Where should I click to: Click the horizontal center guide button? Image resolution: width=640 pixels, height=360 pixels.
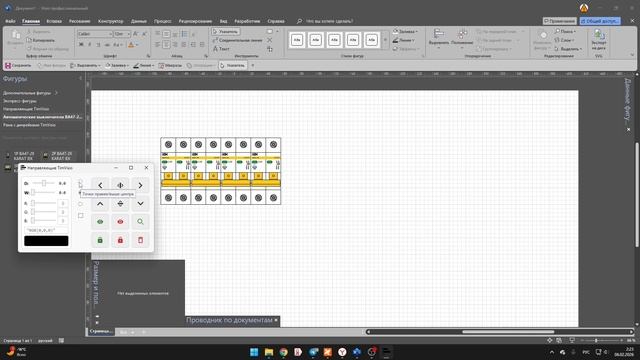(x=120, y=204)
